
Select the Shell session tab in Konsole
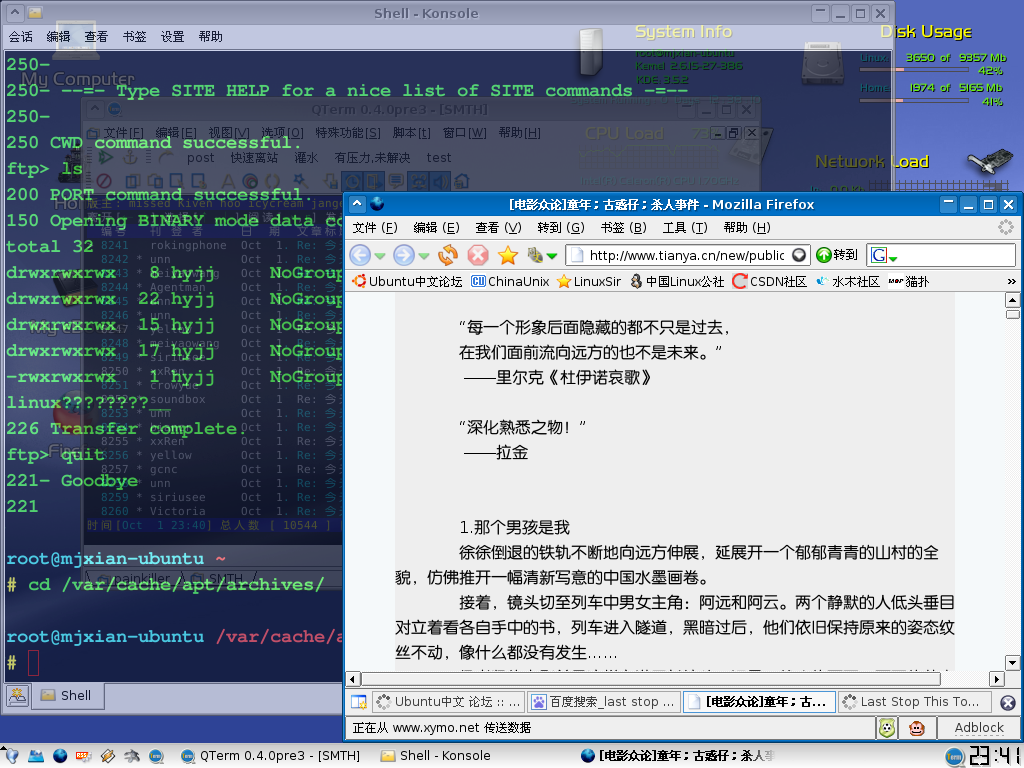[67, 696]
